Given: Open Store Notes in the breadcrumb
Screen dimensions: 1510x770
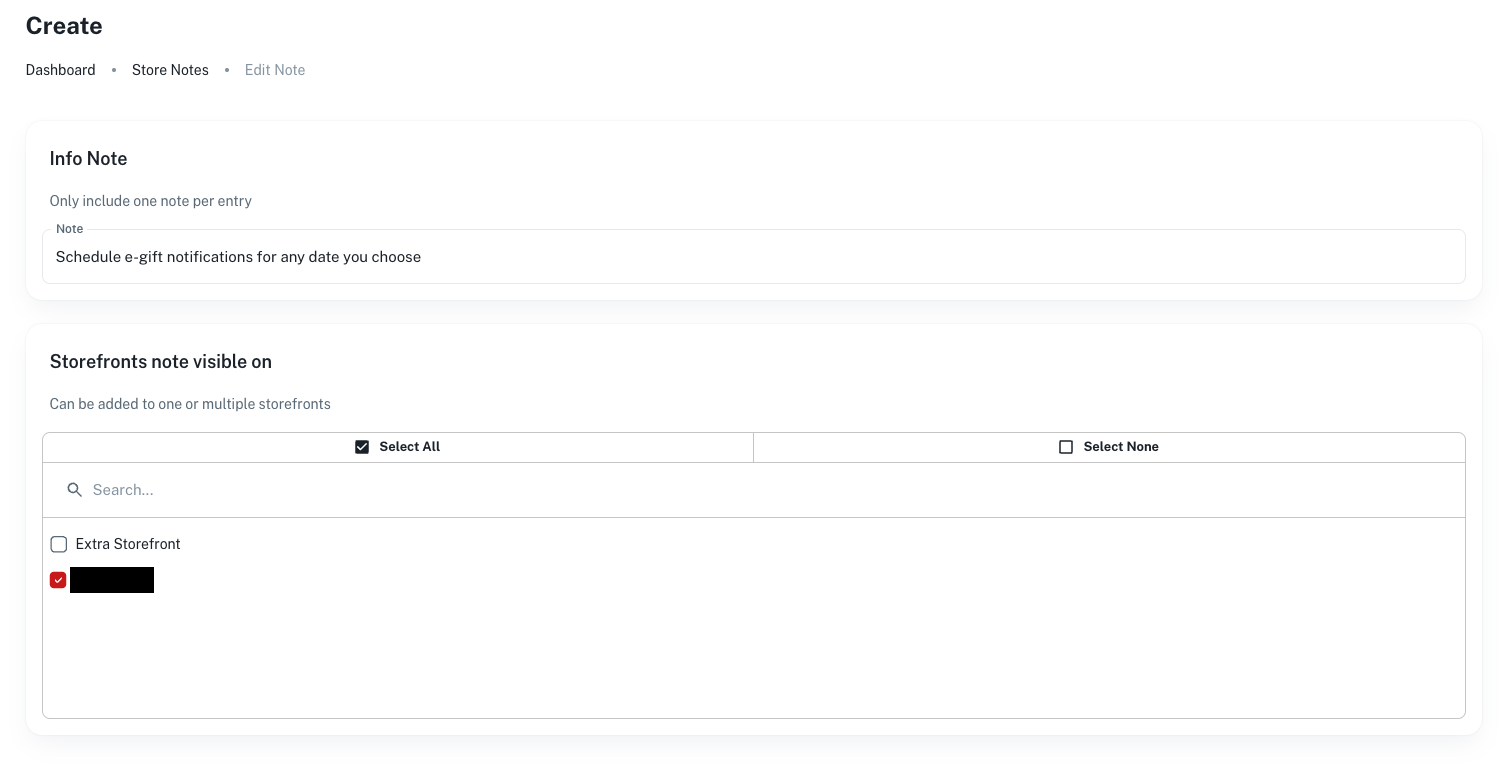Looking at the screenshot, I should [x=170, y=70].
